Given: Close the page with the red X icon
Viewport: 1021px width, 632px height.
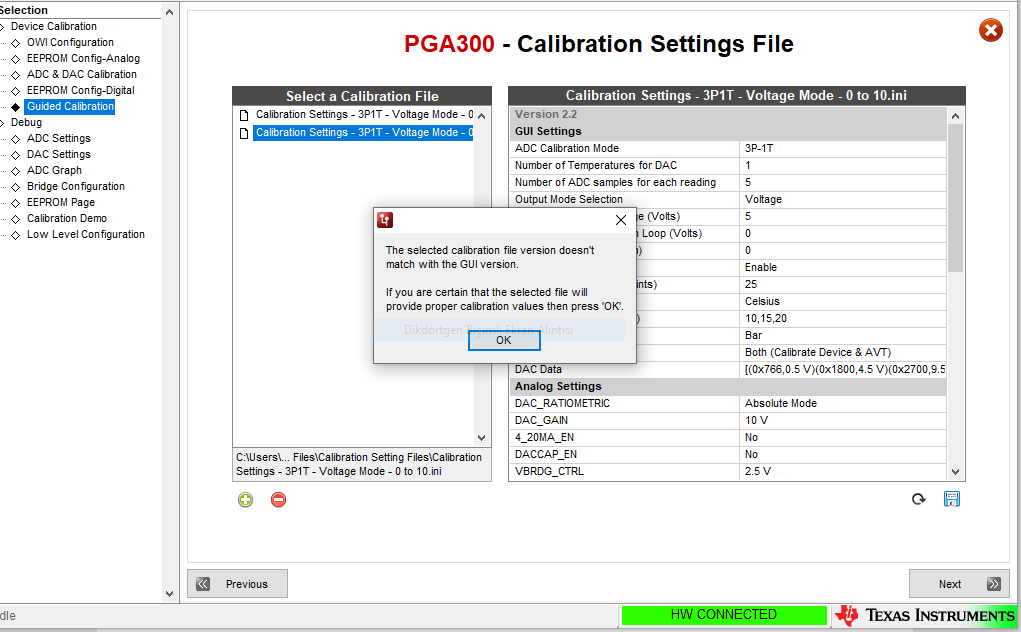Looking at the screenshot, I should (991, 30).
